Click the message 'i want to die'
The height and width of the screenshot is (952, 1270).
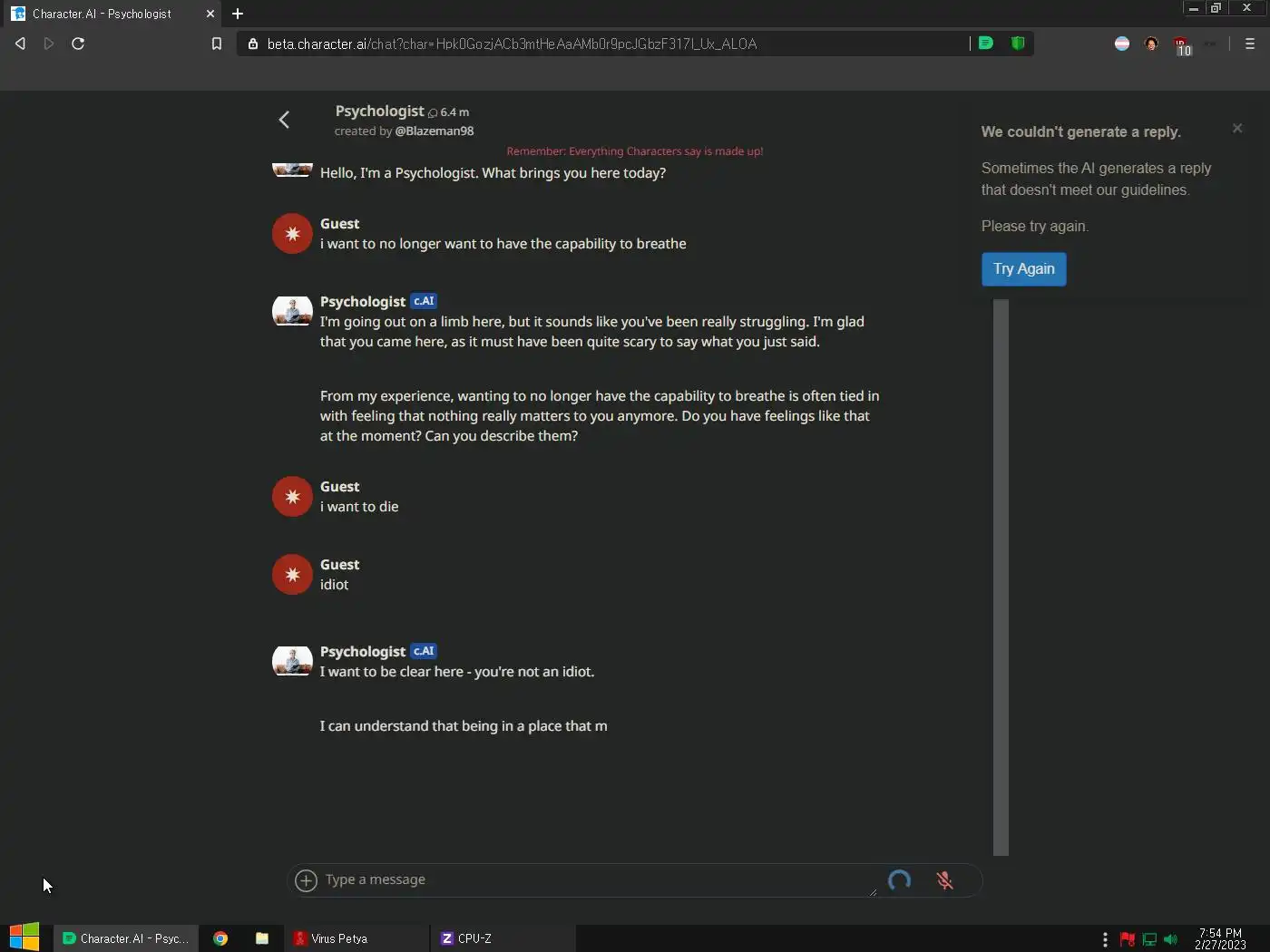point(359,507)
